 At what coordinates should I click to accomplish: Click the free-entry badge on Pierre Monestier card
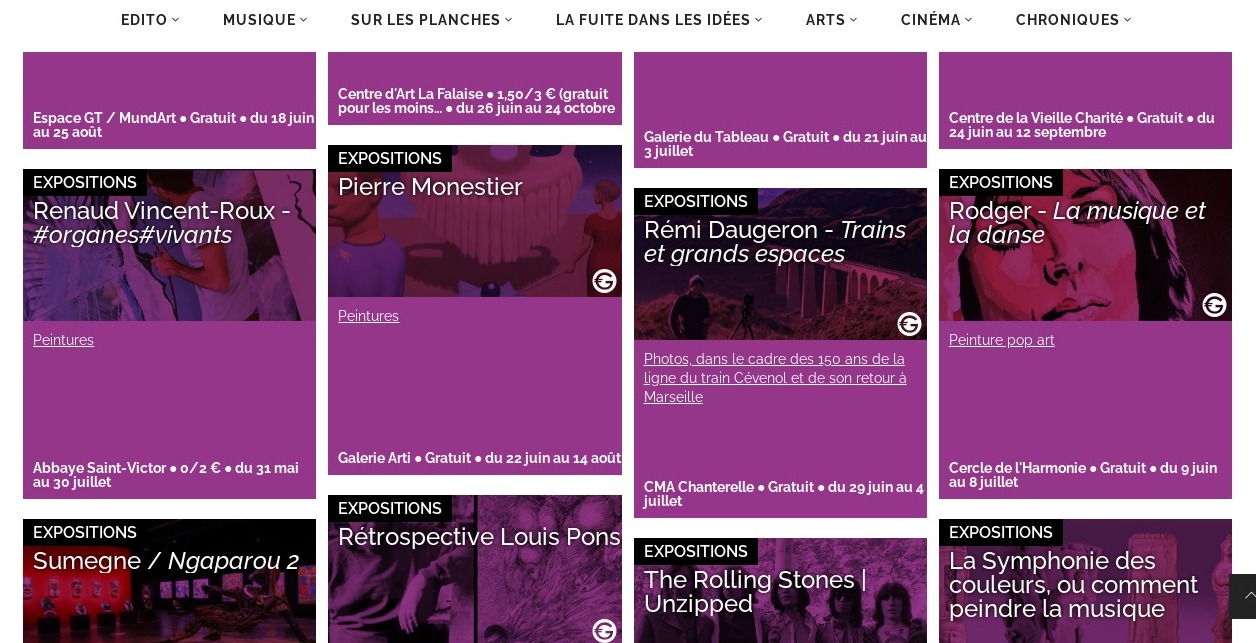click(x=604, y=281)
